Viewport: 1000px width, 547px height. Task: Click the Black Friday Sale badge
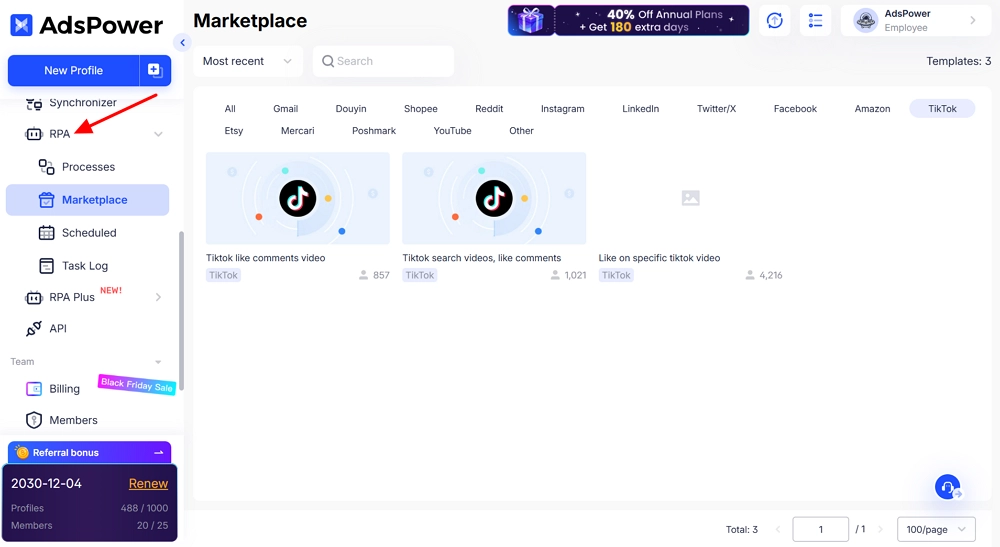tap(136, 384)
